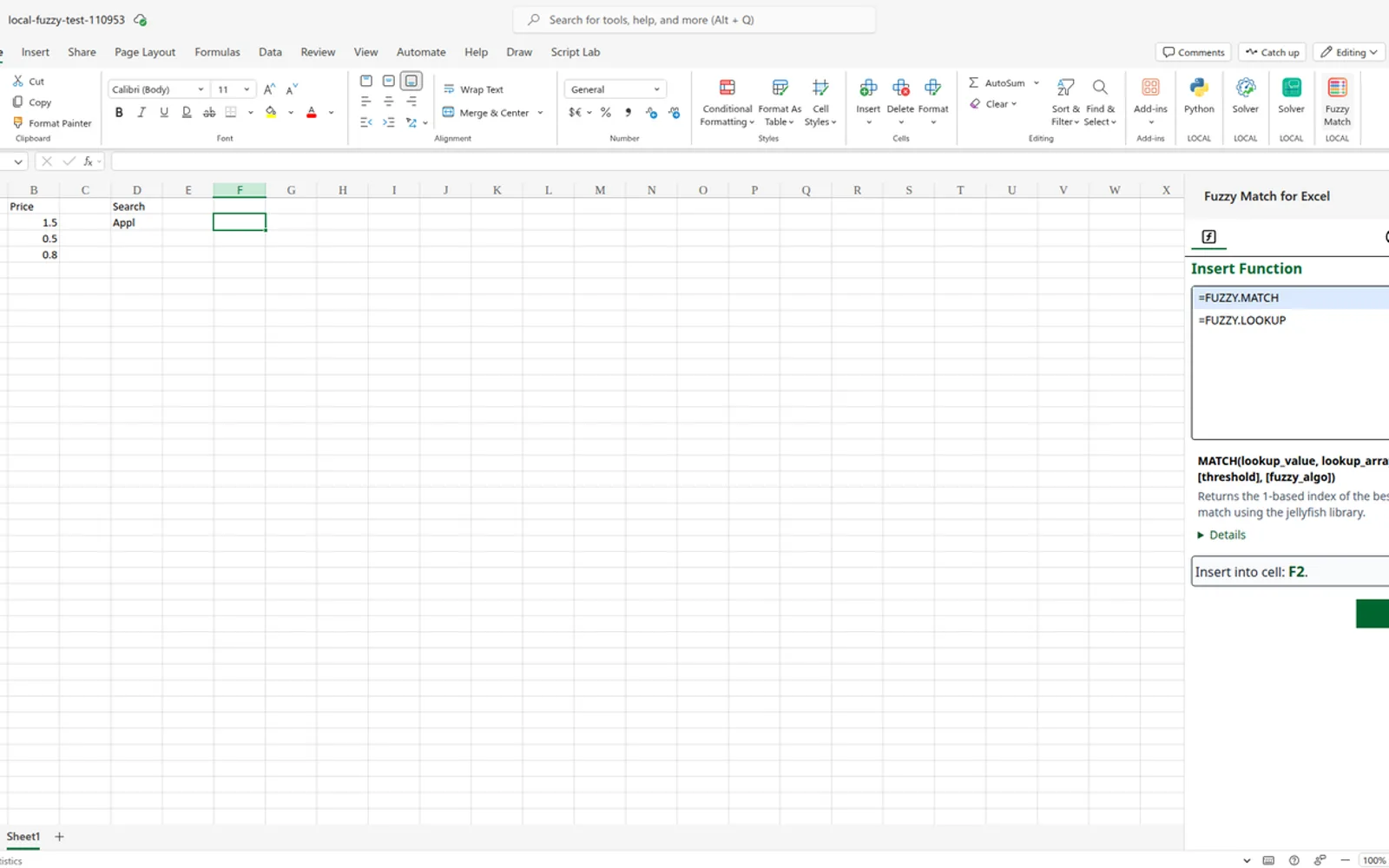Click the search for tools box
The height and width of the screenshot is (868, 1389).
point(694,19)
